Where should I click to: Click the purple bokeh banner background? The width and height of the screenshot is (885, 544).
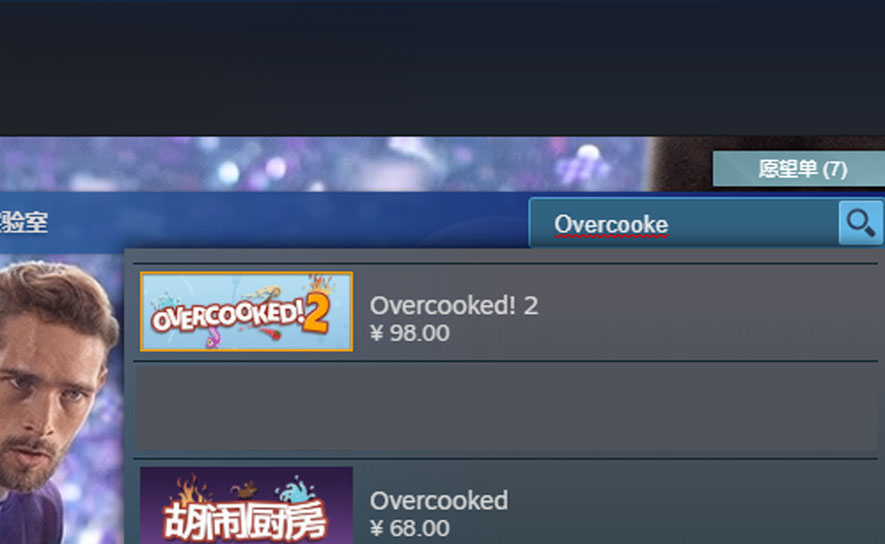[x=322, y=164]
